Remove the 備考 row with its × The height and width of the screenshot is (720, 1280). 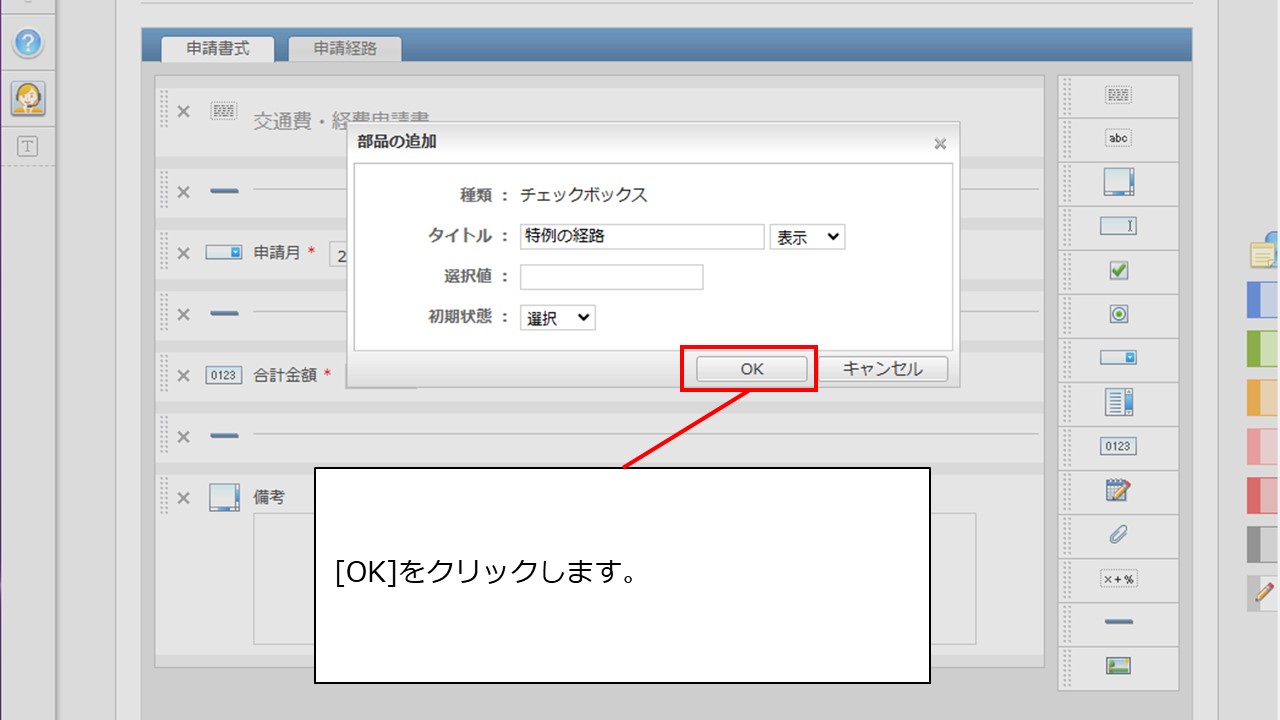point(183,497)
